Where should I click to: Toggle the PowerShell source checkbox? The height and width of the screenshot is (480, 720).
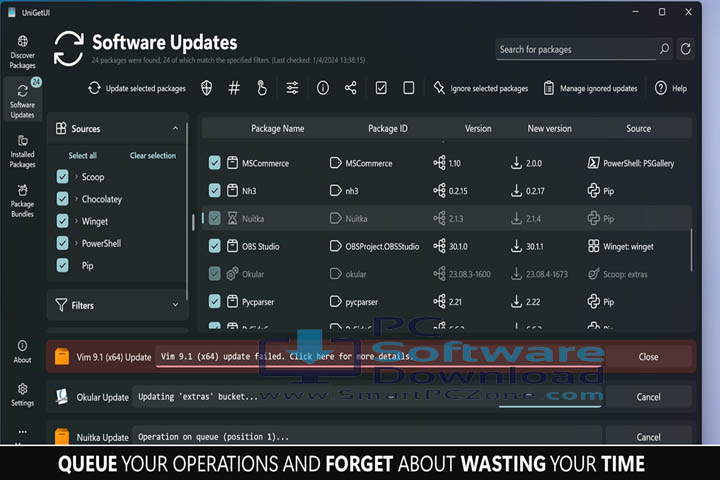tap(62, 243)
